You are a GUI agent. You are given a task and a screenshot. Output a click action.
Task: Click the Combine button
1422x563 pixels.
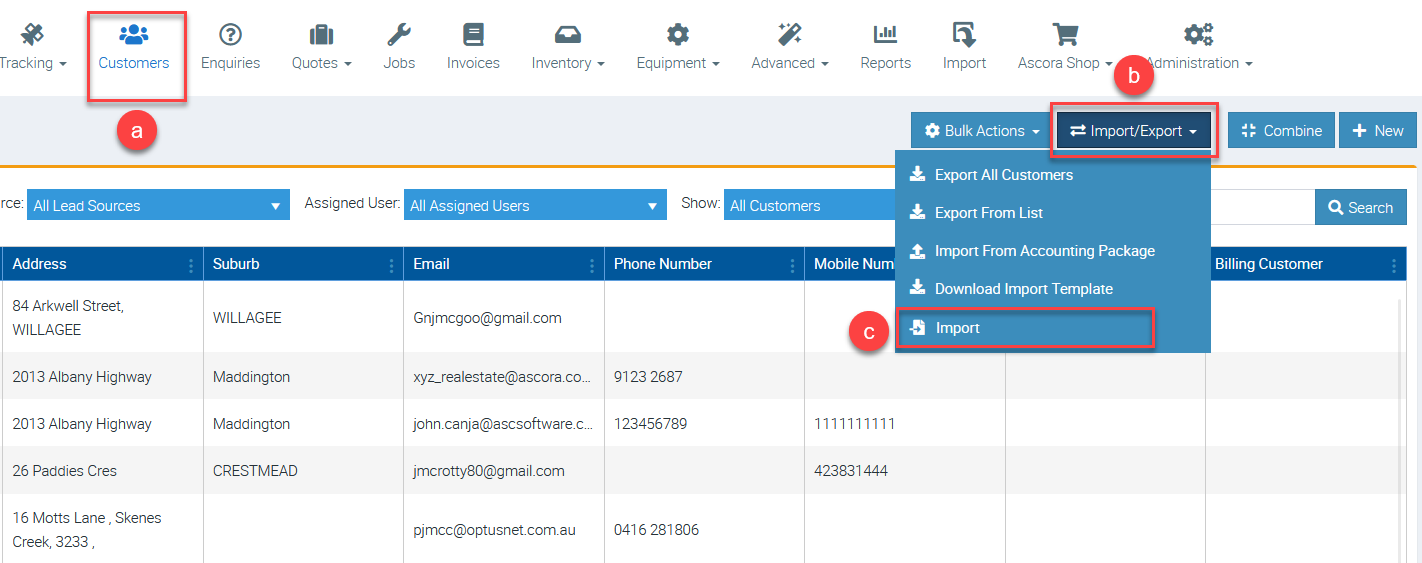pyautogui.click(x=1281, y=131)
